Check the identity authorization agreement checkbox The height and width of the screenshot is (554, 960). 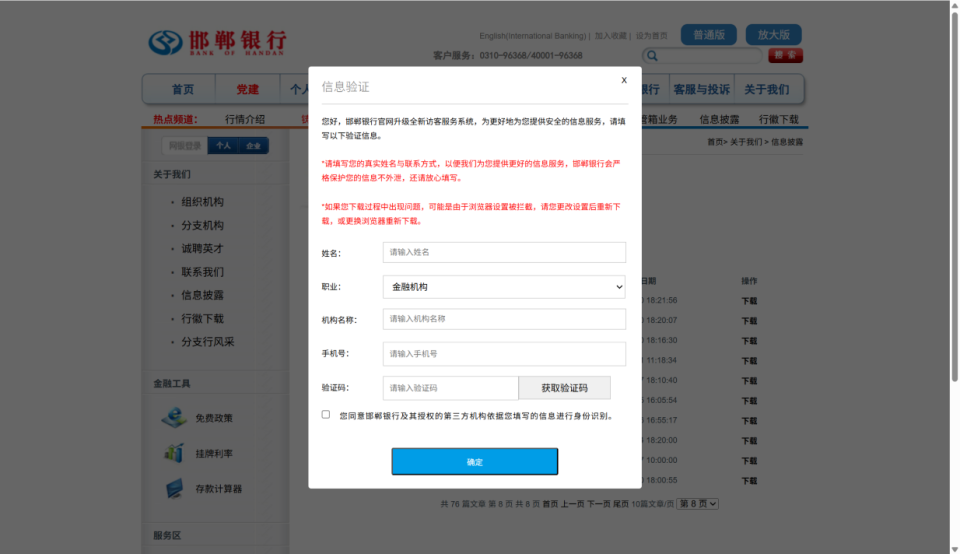[326, 414]
